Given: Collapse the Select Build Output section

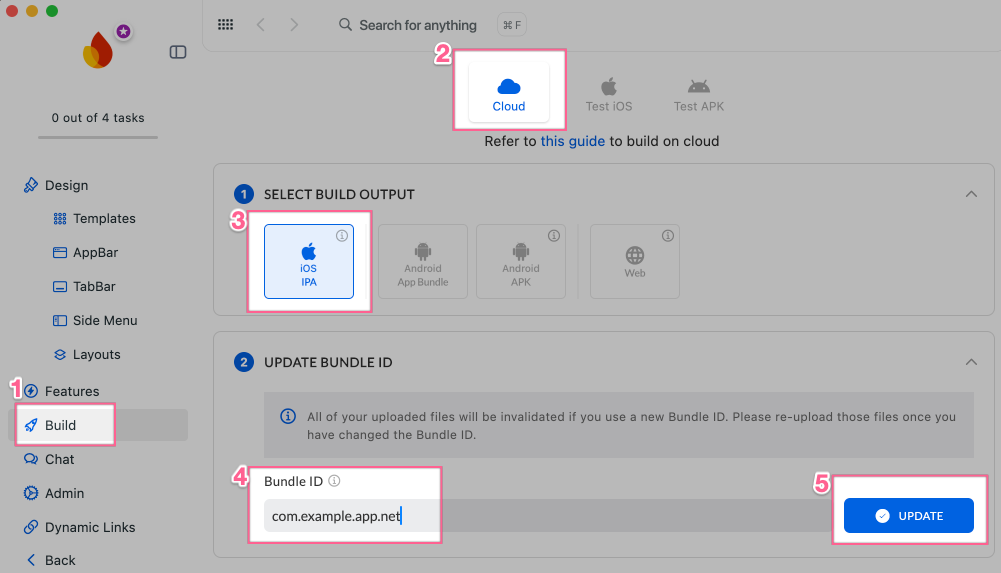Looking at the screenshot, I should [x=971, y=194].
